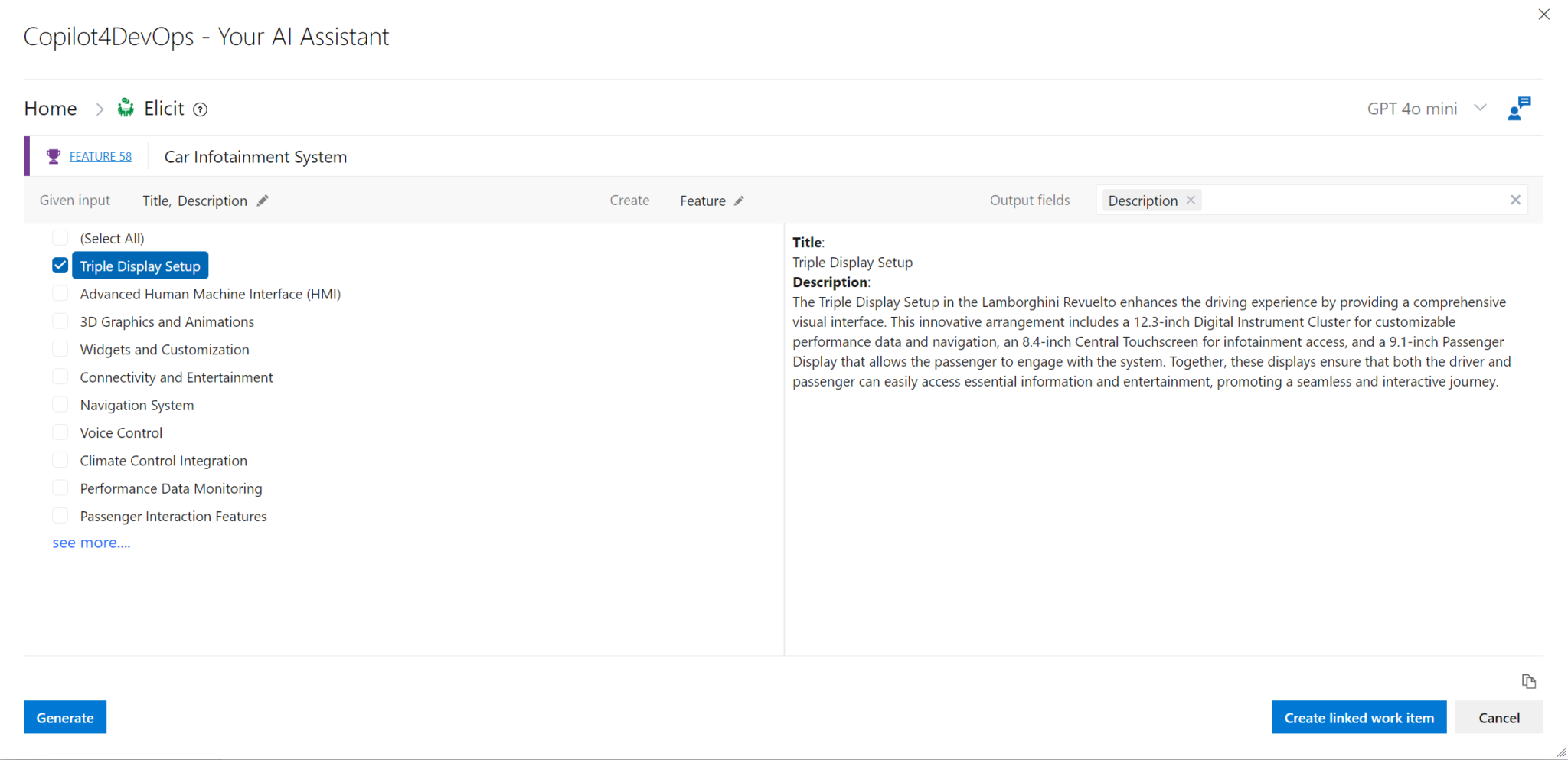Image resolution: width=1568 pixels, height=760 pixels.
Task: Expand list with see more link
Action: [91, 543]
